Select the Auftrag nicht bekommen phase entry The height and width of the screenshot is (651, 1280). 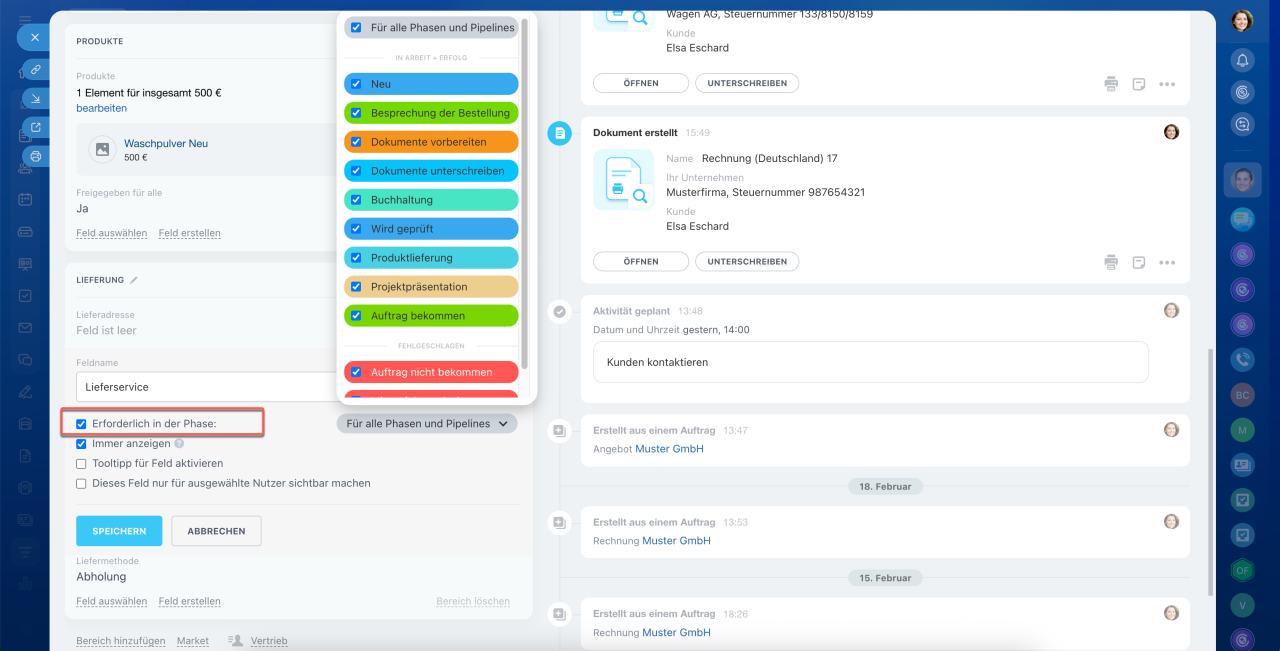point(431,372)
